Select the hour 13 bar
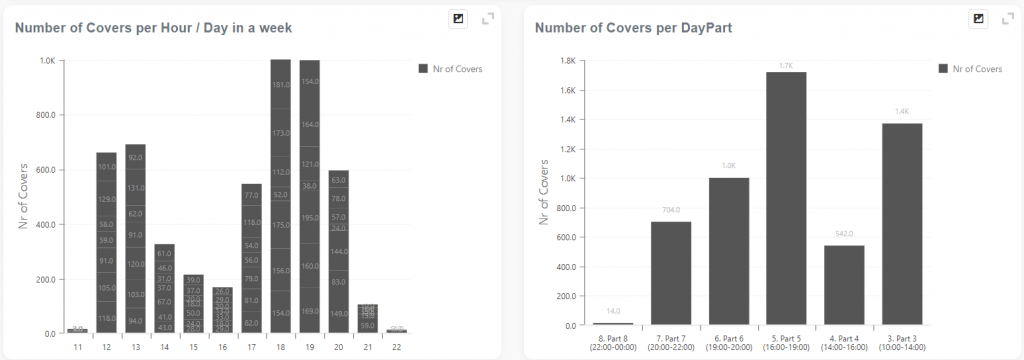 point(135,238)
